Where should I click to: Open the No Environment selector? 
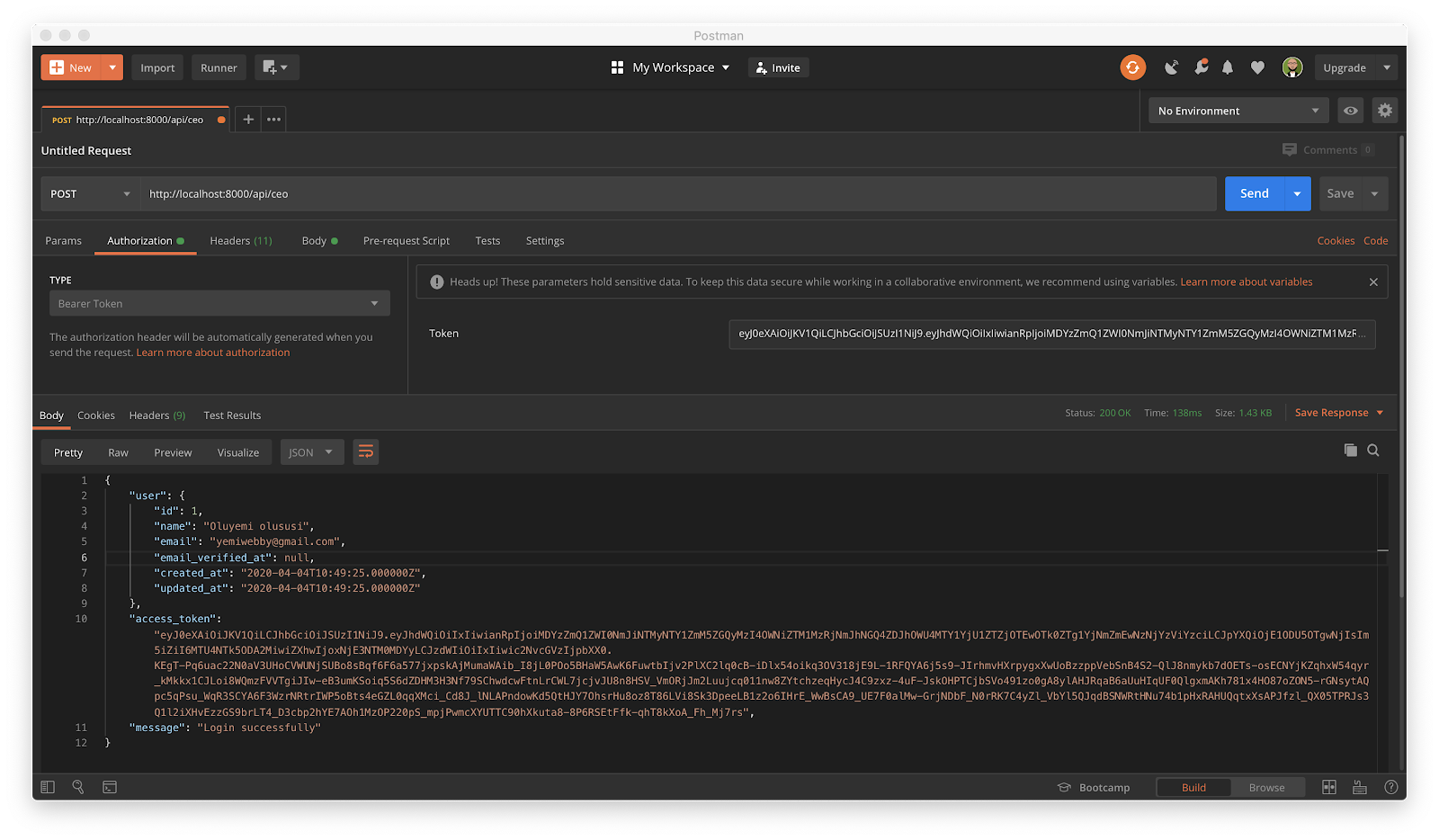(x=1238, y=111)
